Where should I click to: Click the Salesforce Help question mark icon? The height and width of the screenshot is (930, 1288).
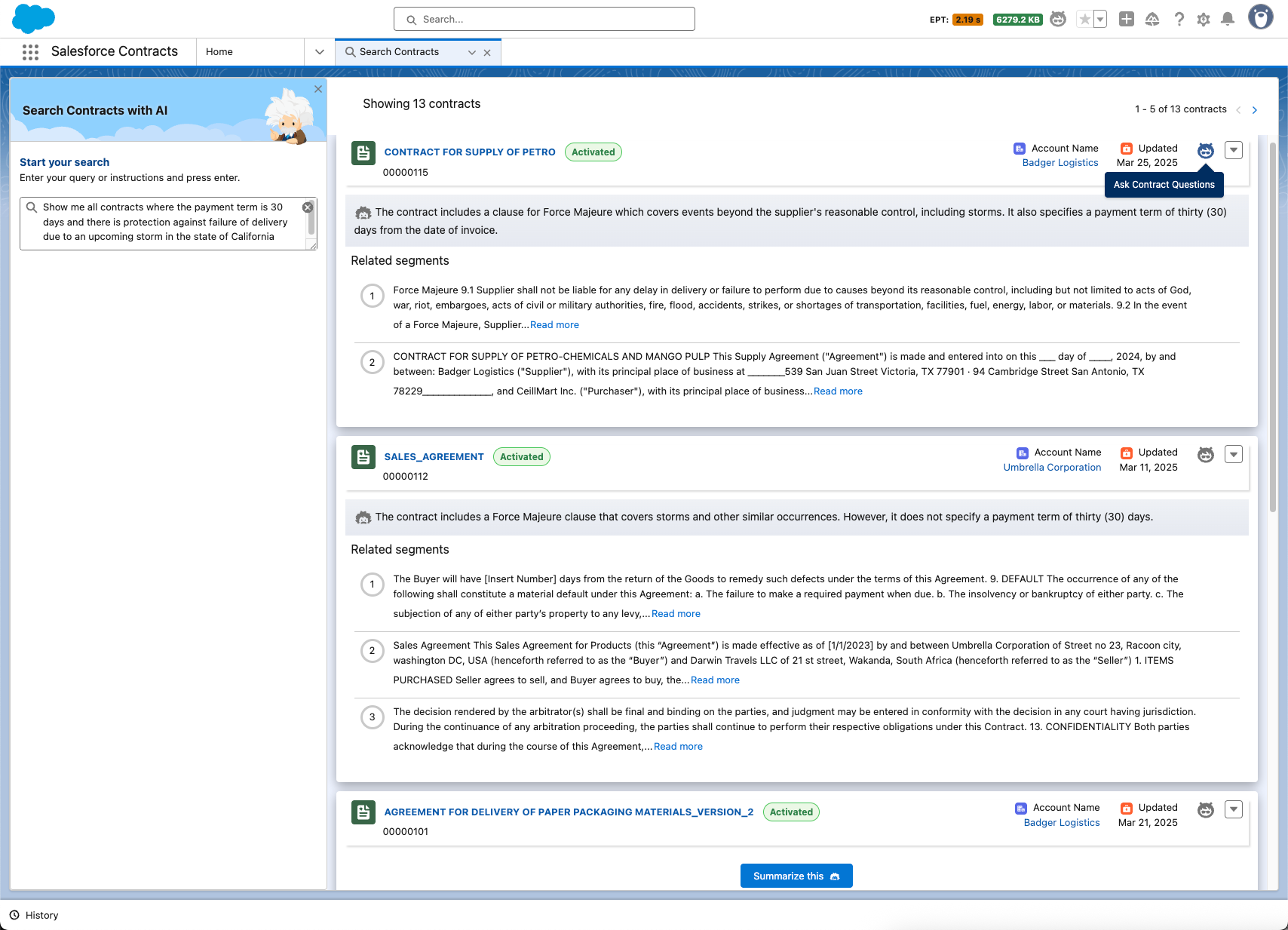(1179, 19)
